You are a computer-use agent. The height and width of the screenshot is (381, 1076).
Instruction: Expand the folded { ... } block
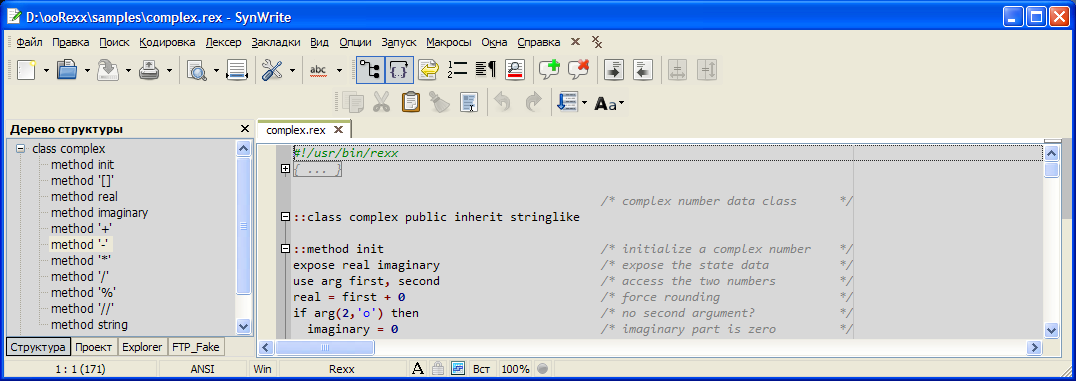(285, 169)
